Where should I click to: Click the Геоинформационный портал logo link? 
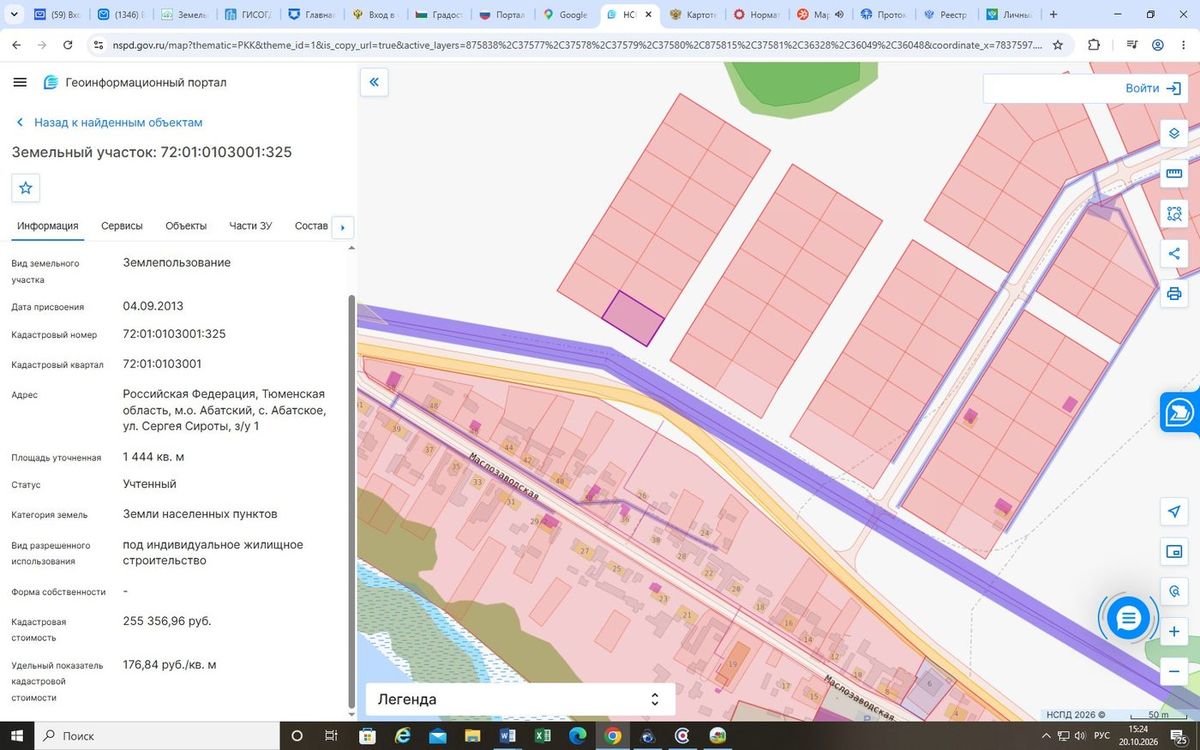coord(135,82)
